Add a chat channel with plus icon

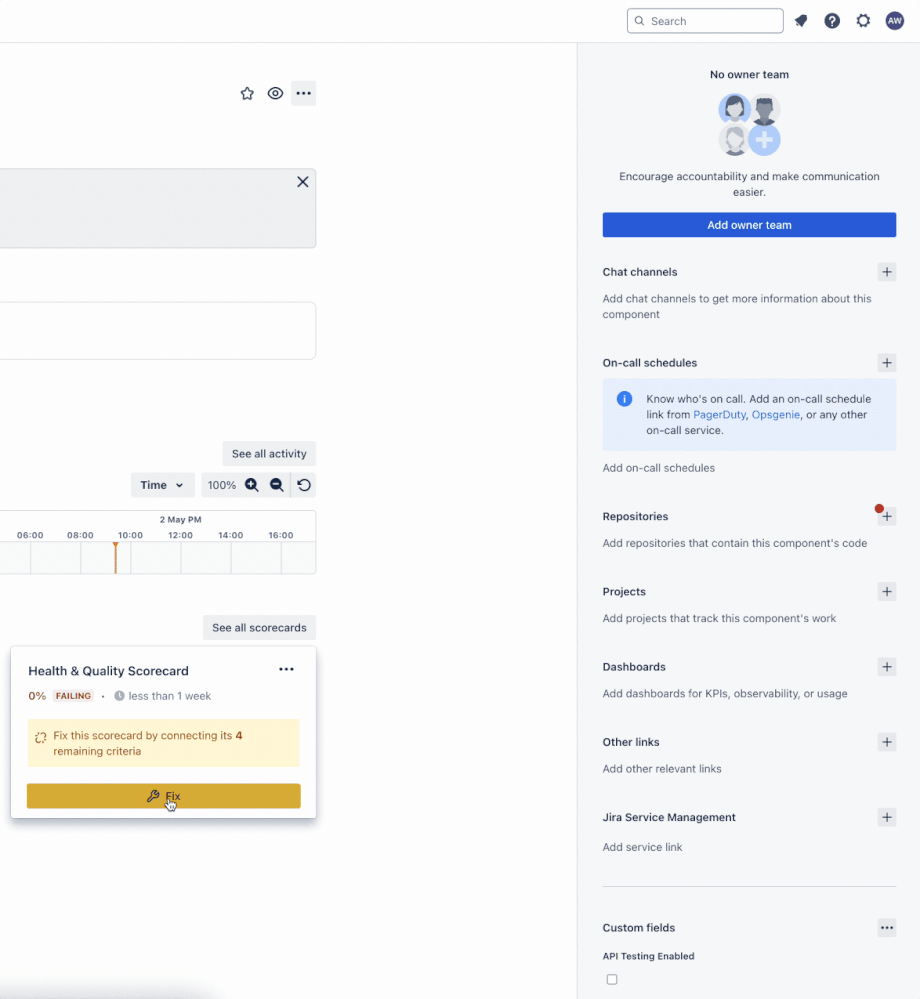(887, 272)
